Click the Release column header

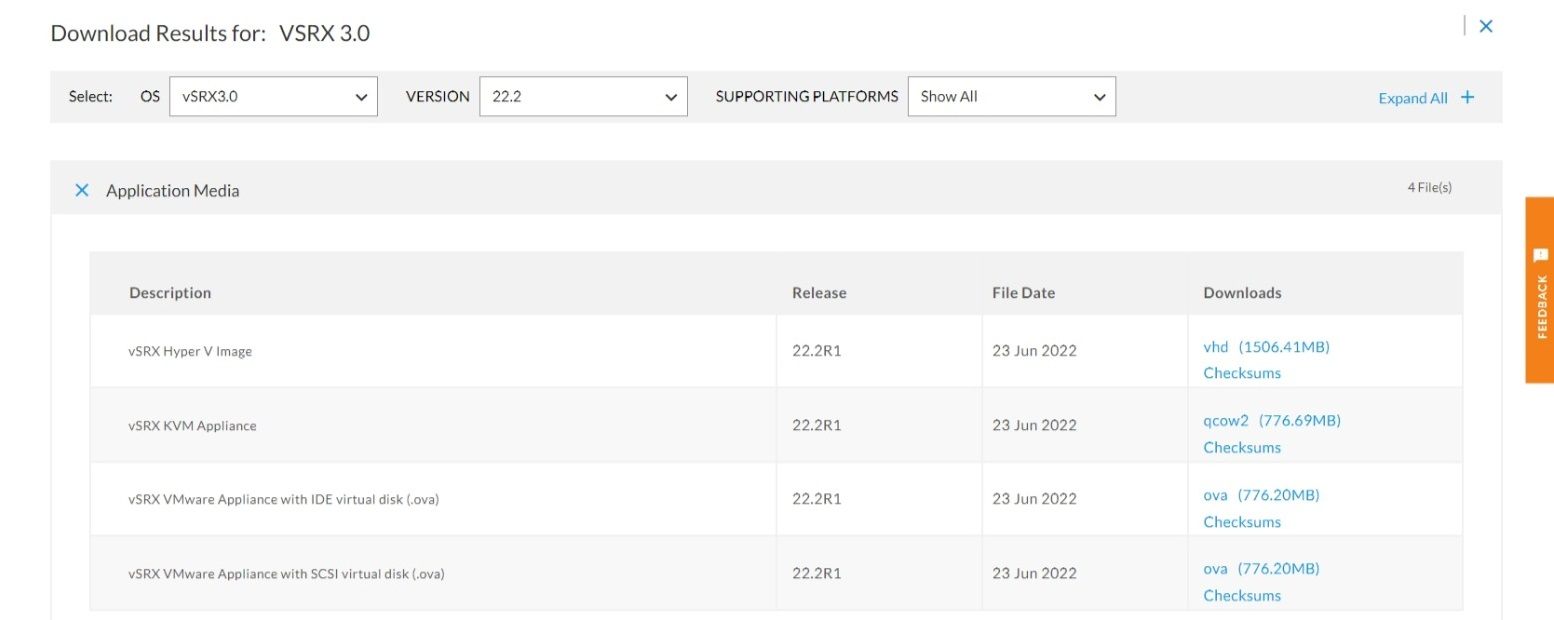819,293
